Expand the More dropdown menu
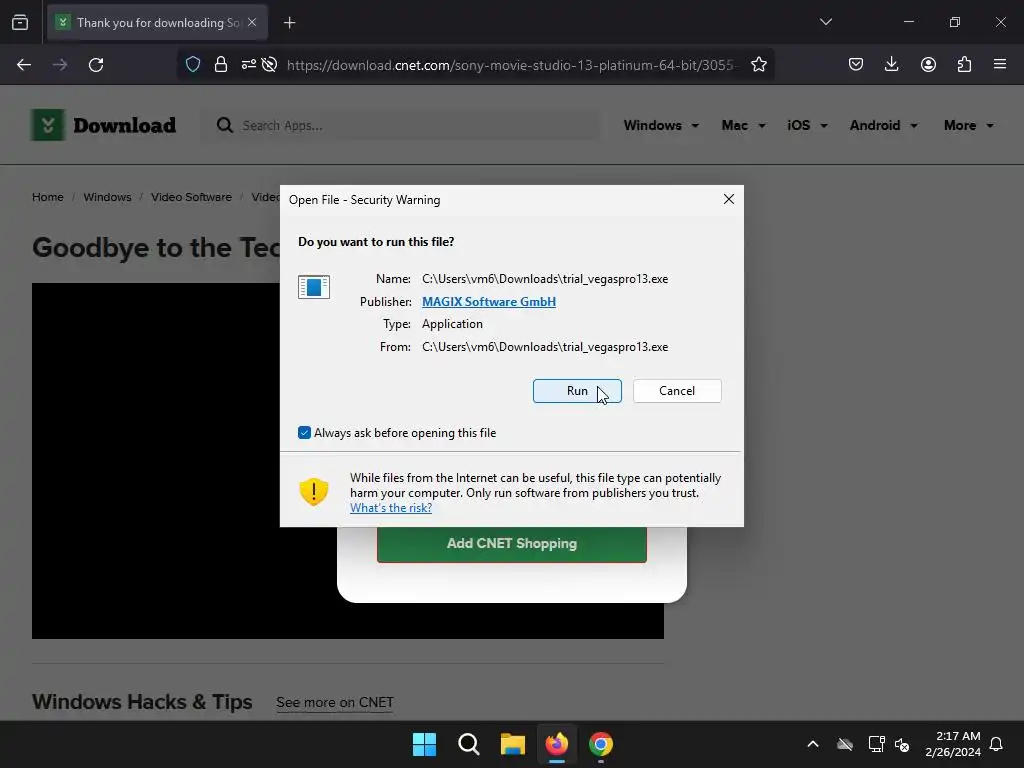This screenshot has height=768, width=1024. [968, 125]
